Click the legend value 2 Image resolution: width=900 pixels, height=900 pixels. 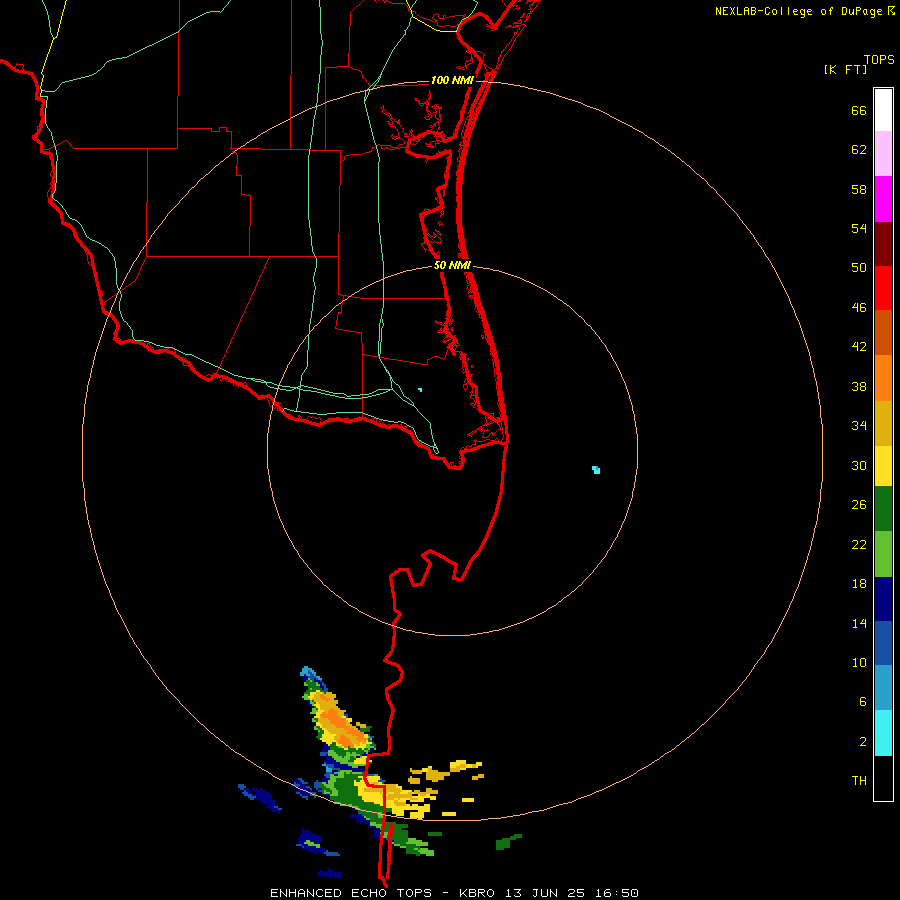[x=863, y=741]
